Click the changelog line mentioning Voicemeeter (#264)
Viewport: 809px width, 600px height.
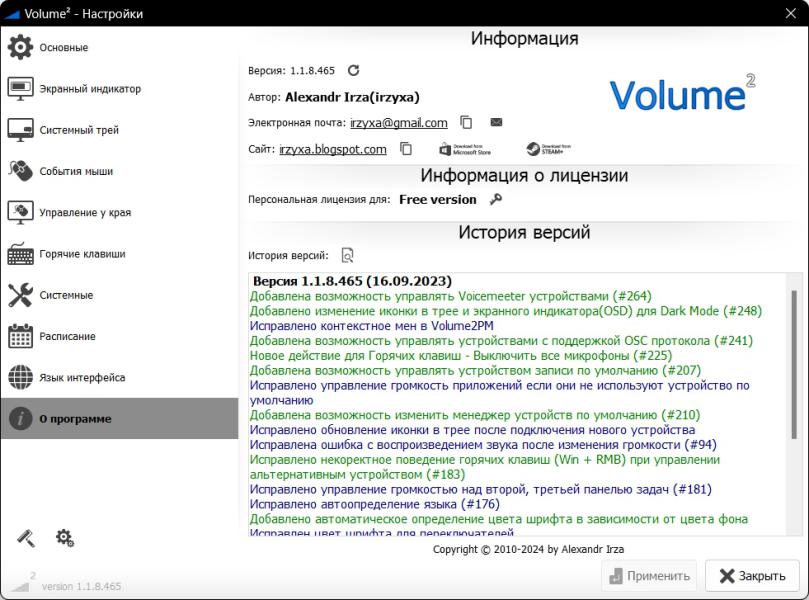click(x=450, y=296)
